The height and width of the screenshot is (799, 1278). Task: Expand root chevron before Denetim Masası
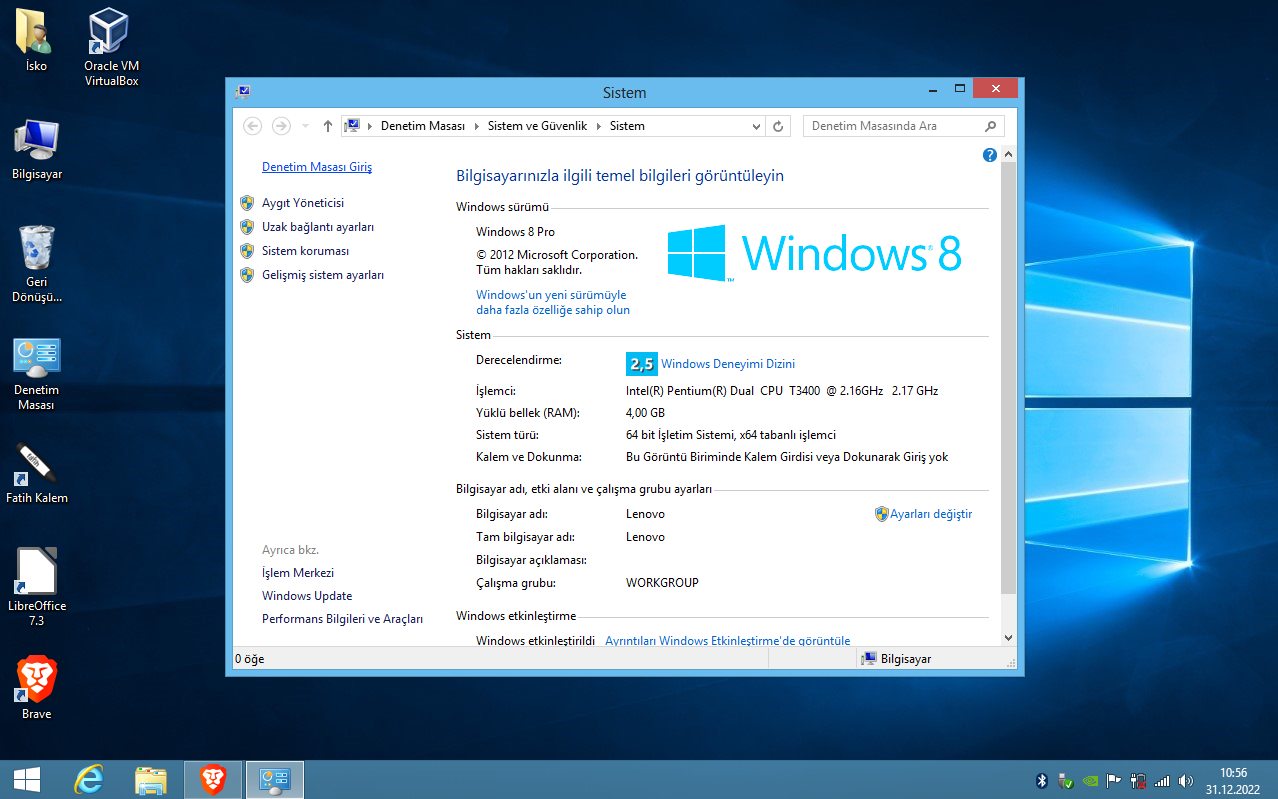click(x=370, y=126)
